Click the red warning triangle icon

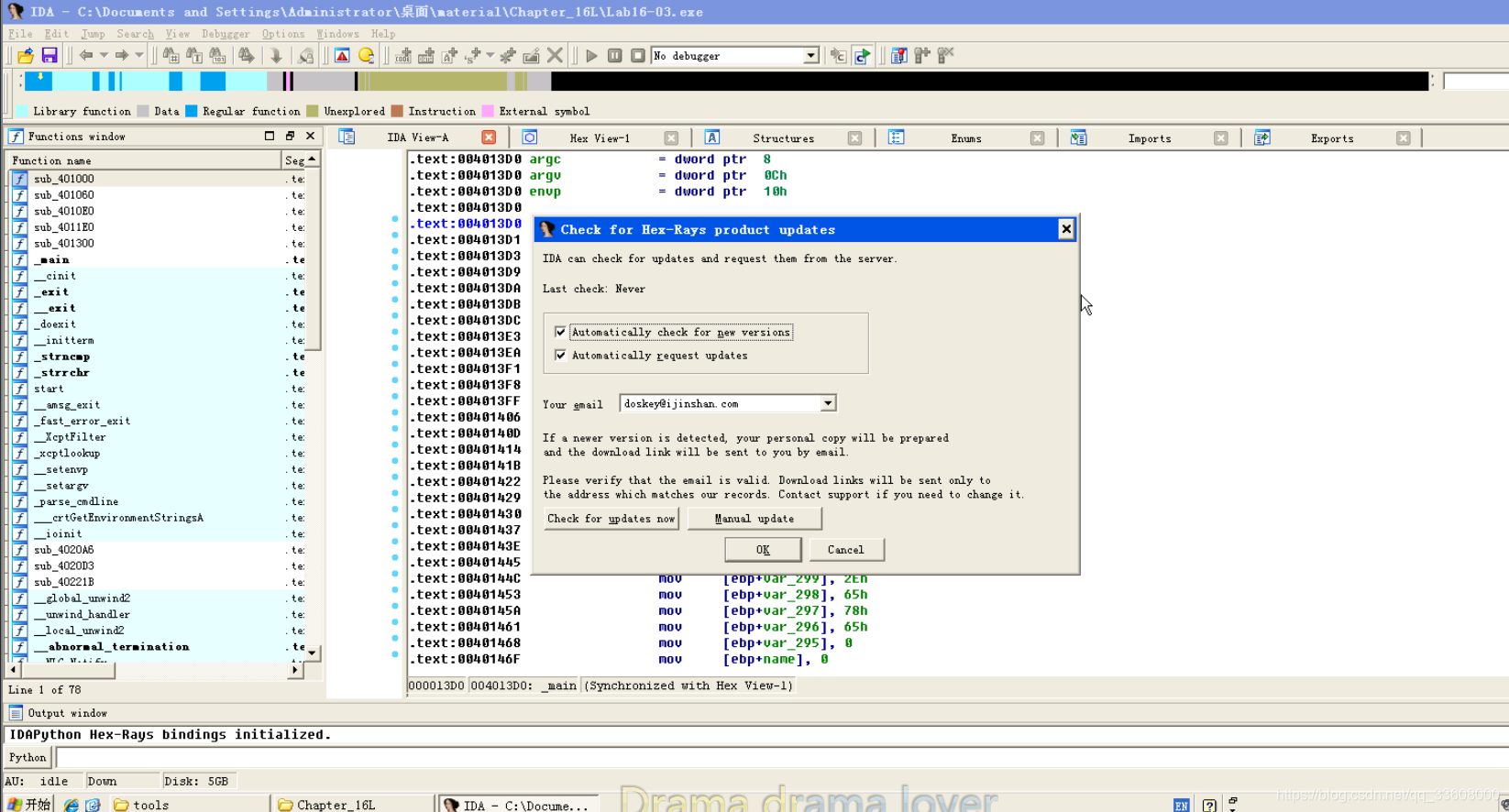tap(342, 56)
